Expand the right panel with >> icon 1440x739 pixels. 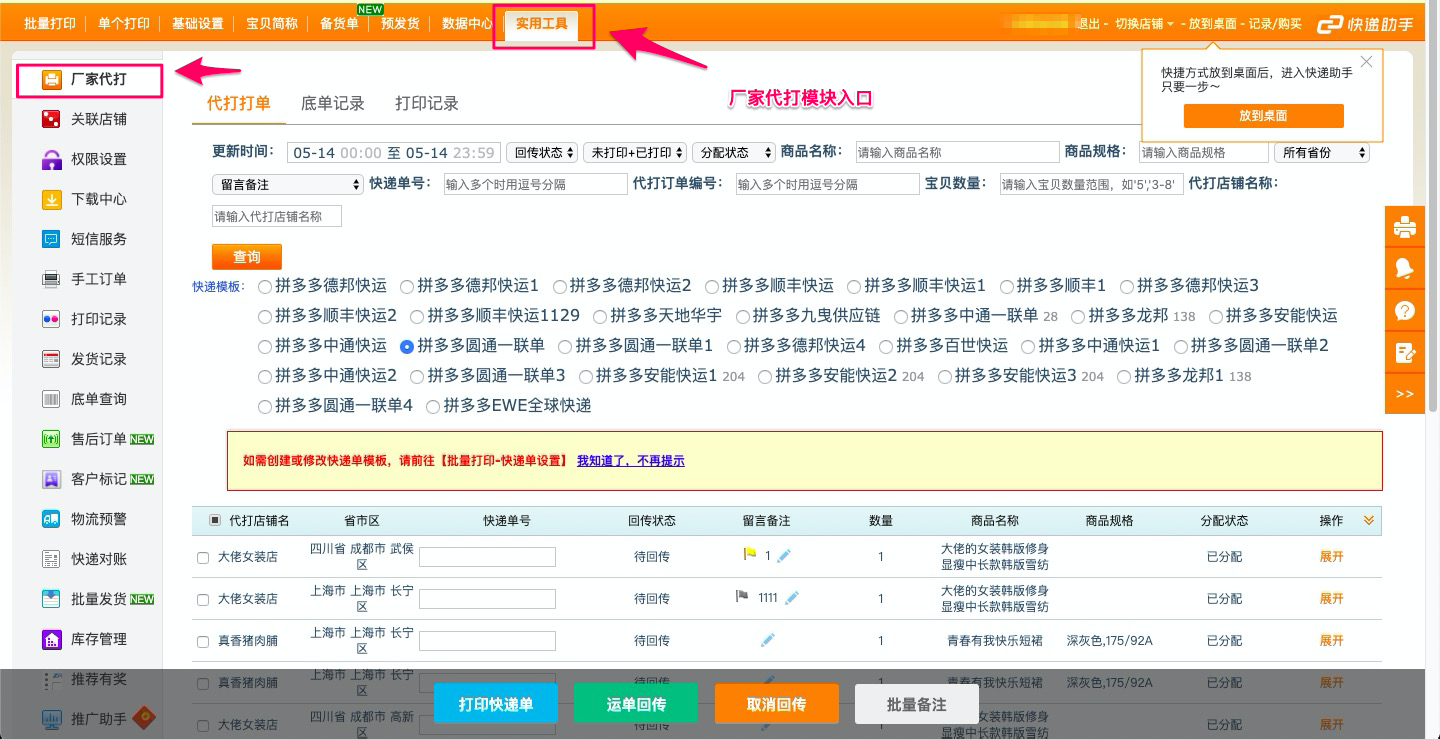[x=1405, y=394]
